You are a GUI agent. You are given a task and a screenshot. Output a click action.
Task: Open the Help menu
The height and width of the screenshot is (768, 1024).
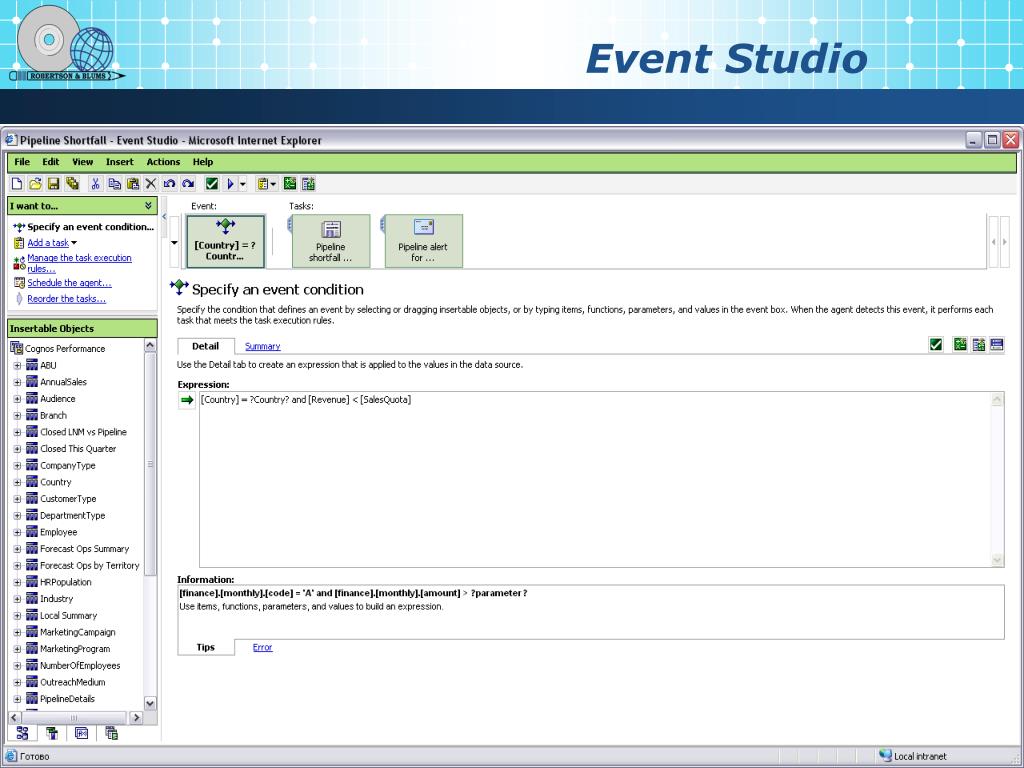pos(202,162)
